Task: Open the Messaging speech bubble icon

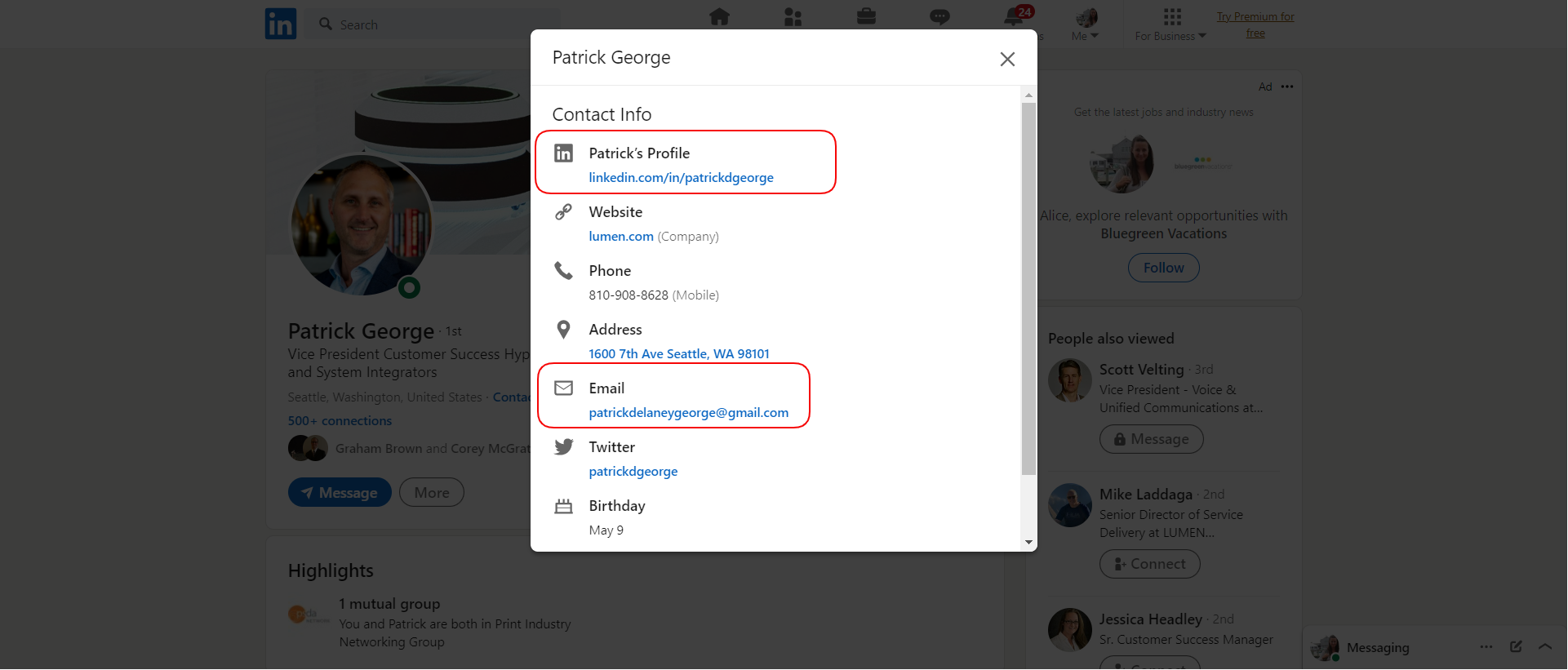Action: (x=939, y=17)
